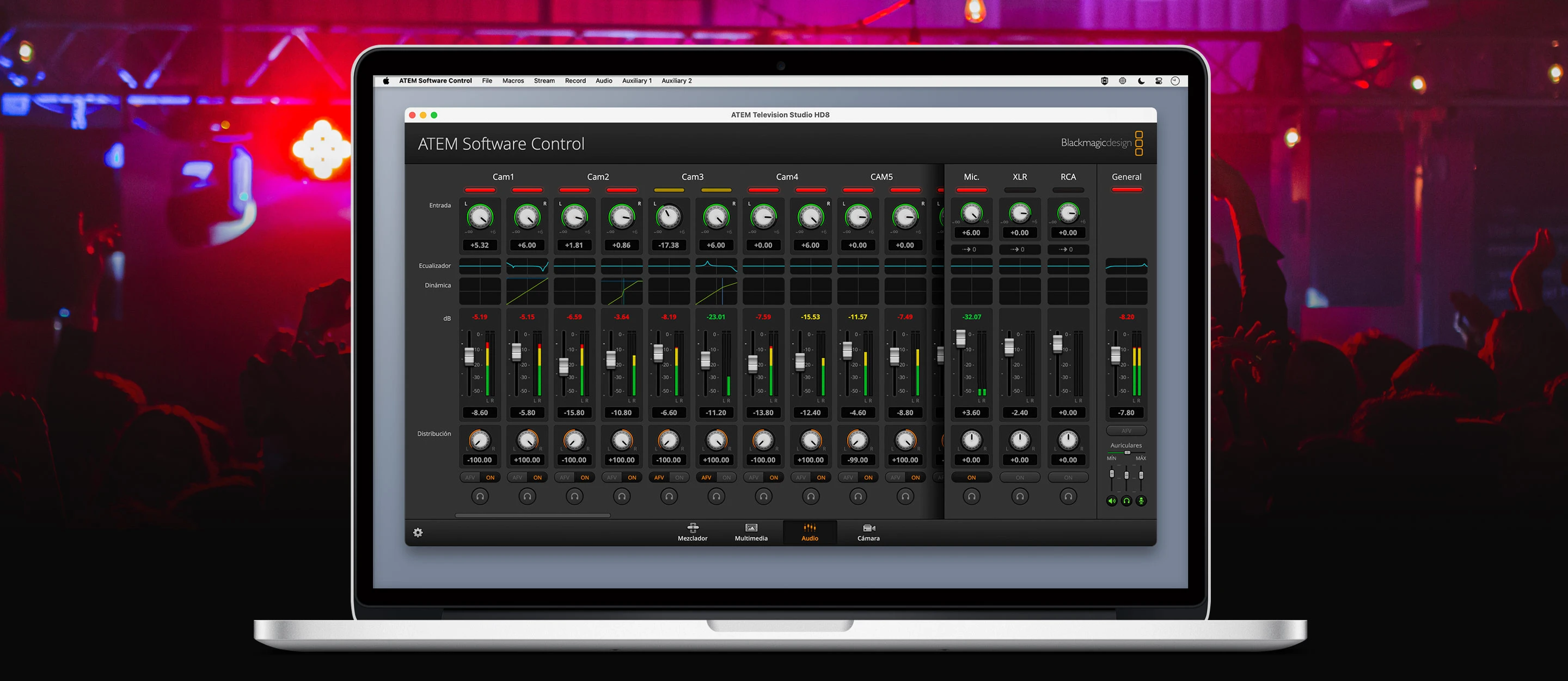Viewport: 1568px width, 681px height.
Task: Switch to the Cámara tab
Action: click(868, 532)
